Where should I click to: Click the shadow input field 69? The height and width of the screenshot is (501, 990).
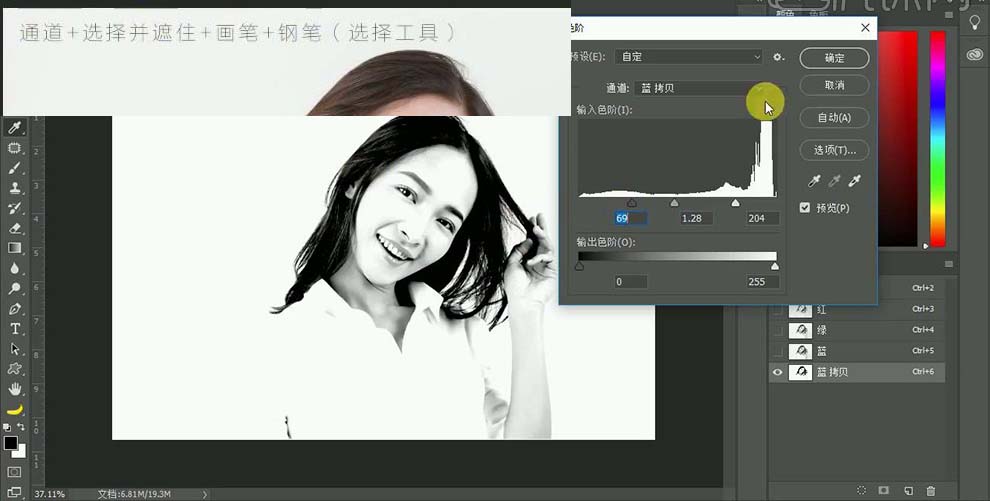click(630, 218)
